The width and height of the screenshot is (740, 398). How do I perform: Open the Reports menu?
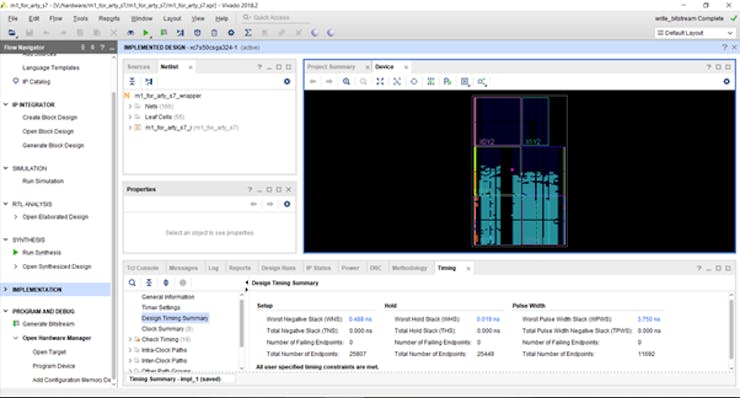(109, 18)
